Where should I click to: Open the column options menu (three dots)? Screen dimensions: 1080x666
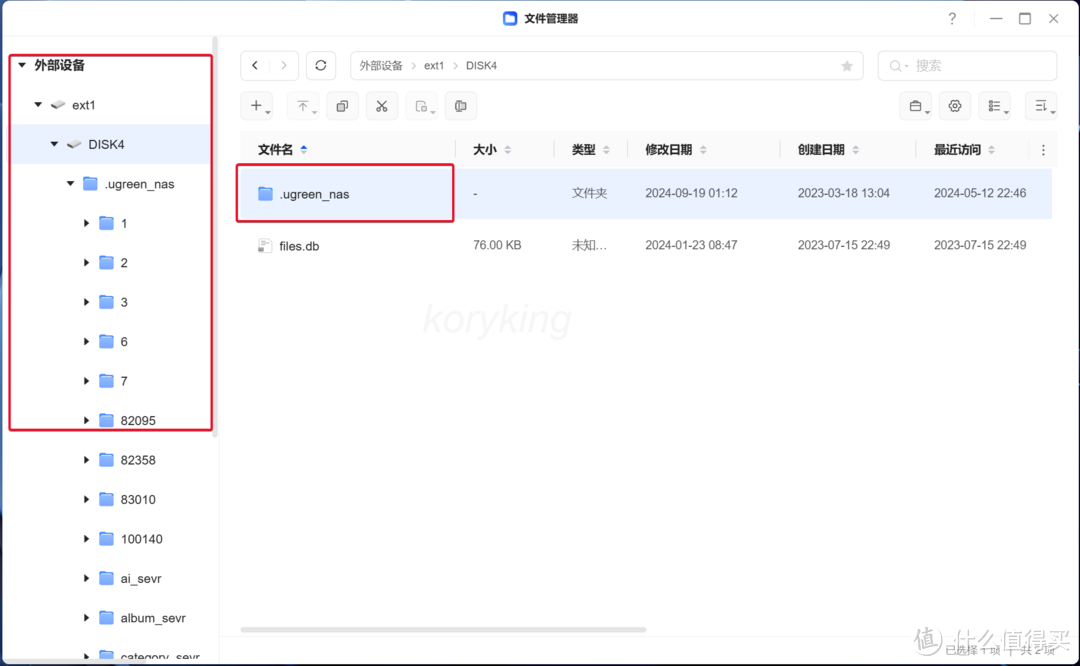pyautogui.click(x=1043, y=149)
